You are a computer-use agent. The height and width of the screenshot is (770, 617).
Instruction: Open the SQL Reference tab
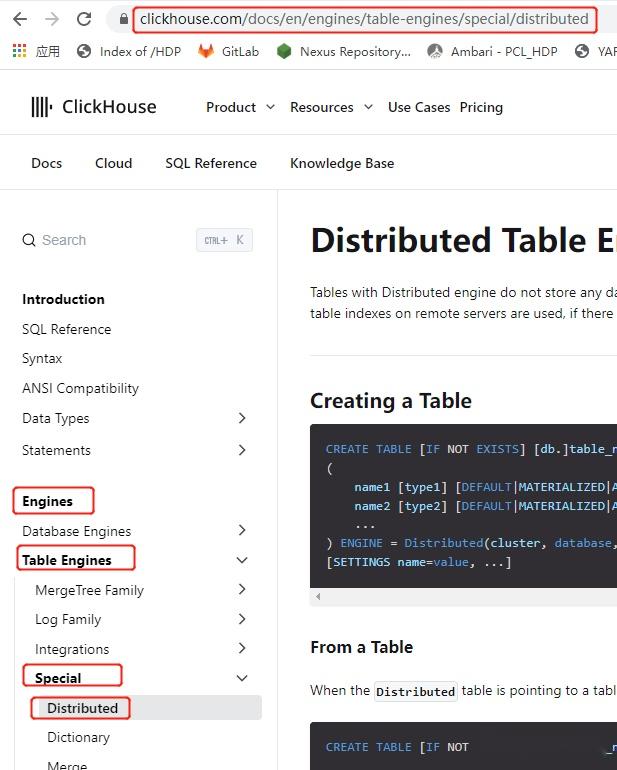coord(211,163)
